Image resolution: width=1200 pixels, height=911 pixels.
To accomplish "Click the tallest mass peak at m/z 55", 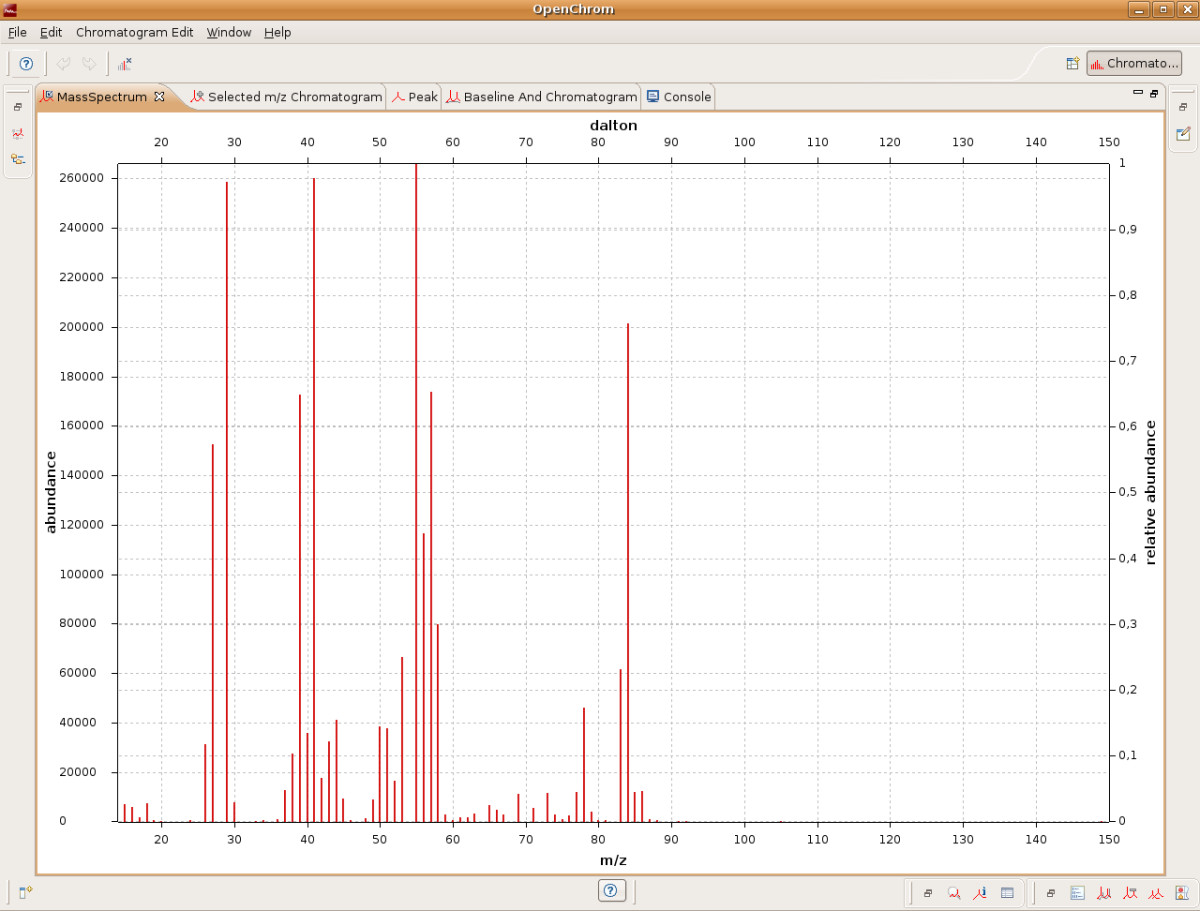I will 416,492.
